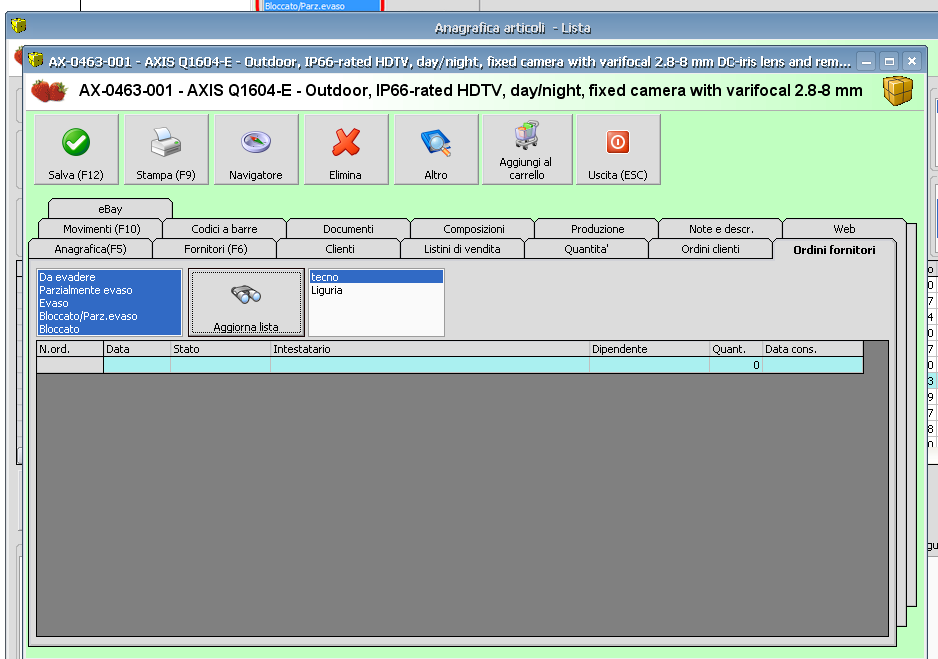This screenshot has width=938, height=659.
Task: Select 'Bloccato/Parz.evaso' in the status list
Action: 109,316
